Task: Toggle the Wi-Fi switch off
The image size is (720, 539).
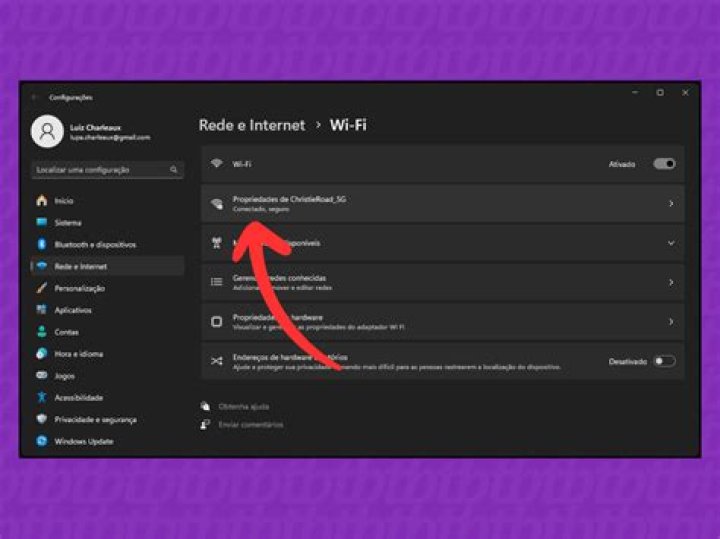Action: point(664,164)
